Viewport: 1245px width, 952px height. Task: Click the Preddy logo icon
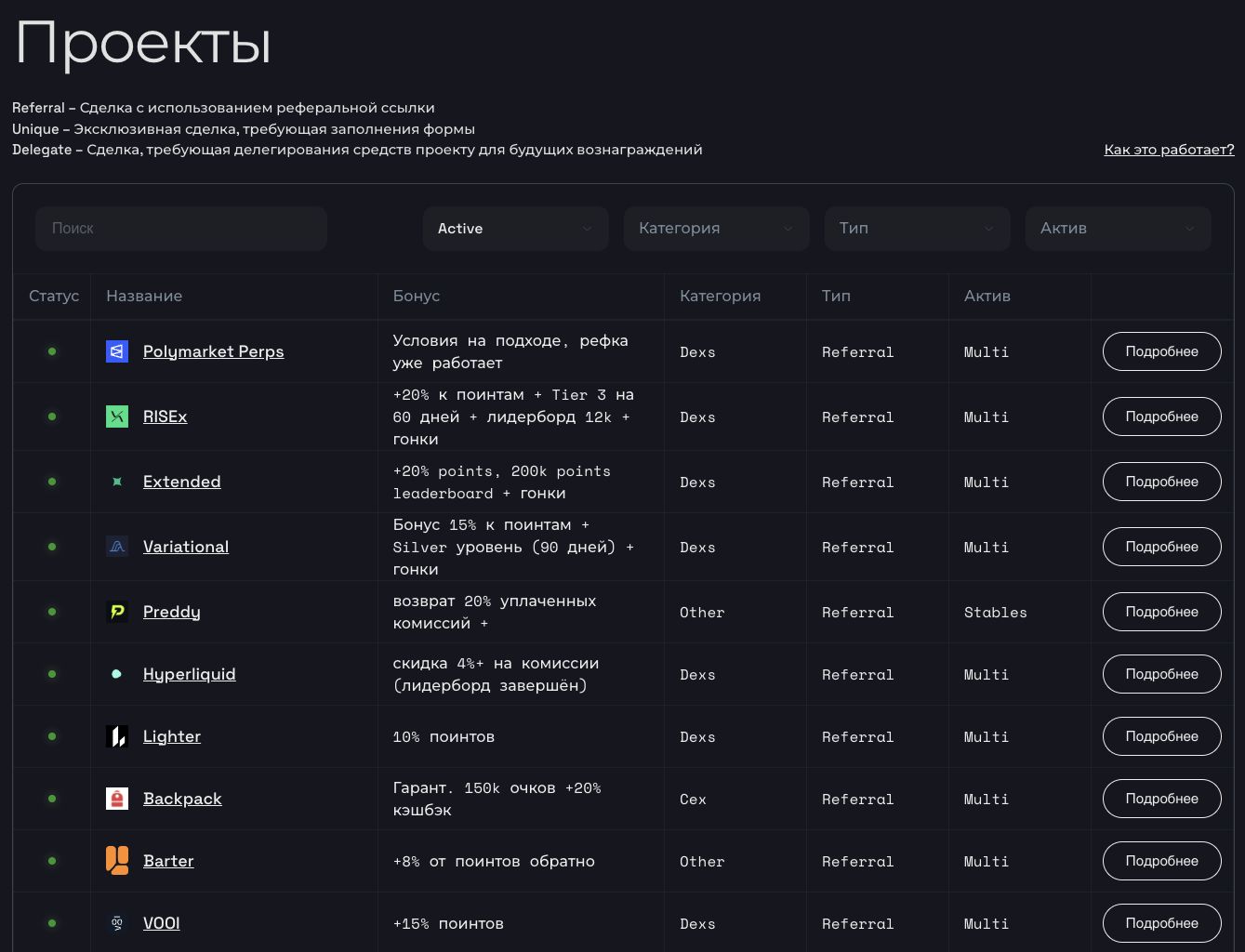[117, 612]
